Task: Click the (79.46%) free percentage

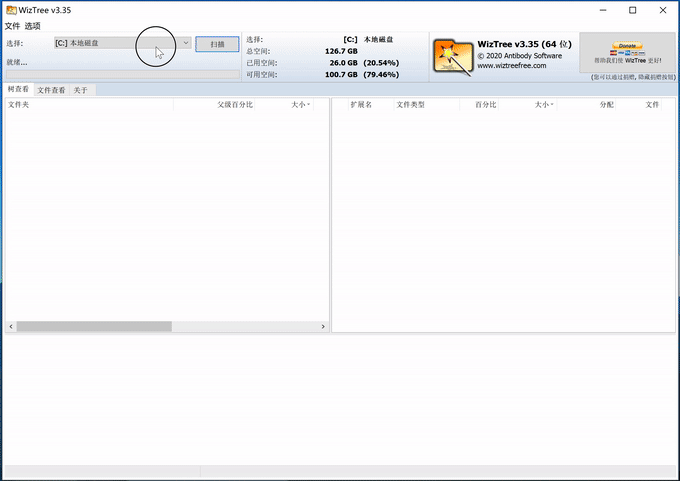Action: (x=381, y=75)
